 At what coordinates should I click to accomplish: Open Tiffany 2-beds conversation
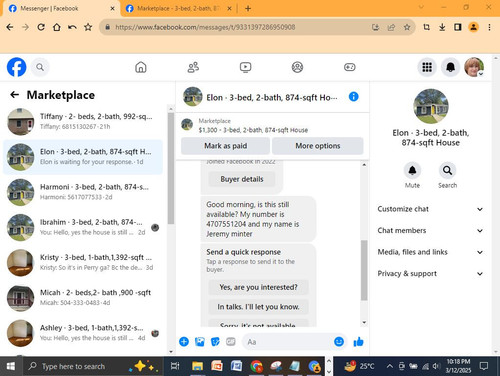coord(83,121)
